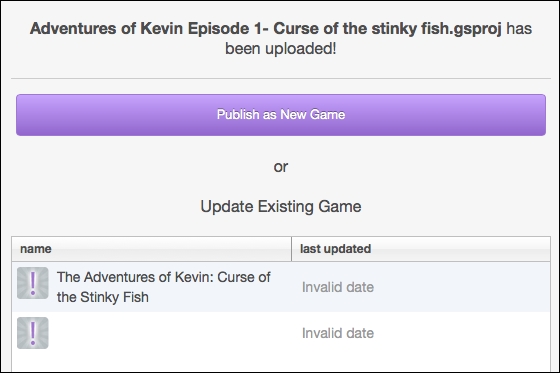Click the exclamation icon beside the Adventures of Kevin game

point(32,283)
